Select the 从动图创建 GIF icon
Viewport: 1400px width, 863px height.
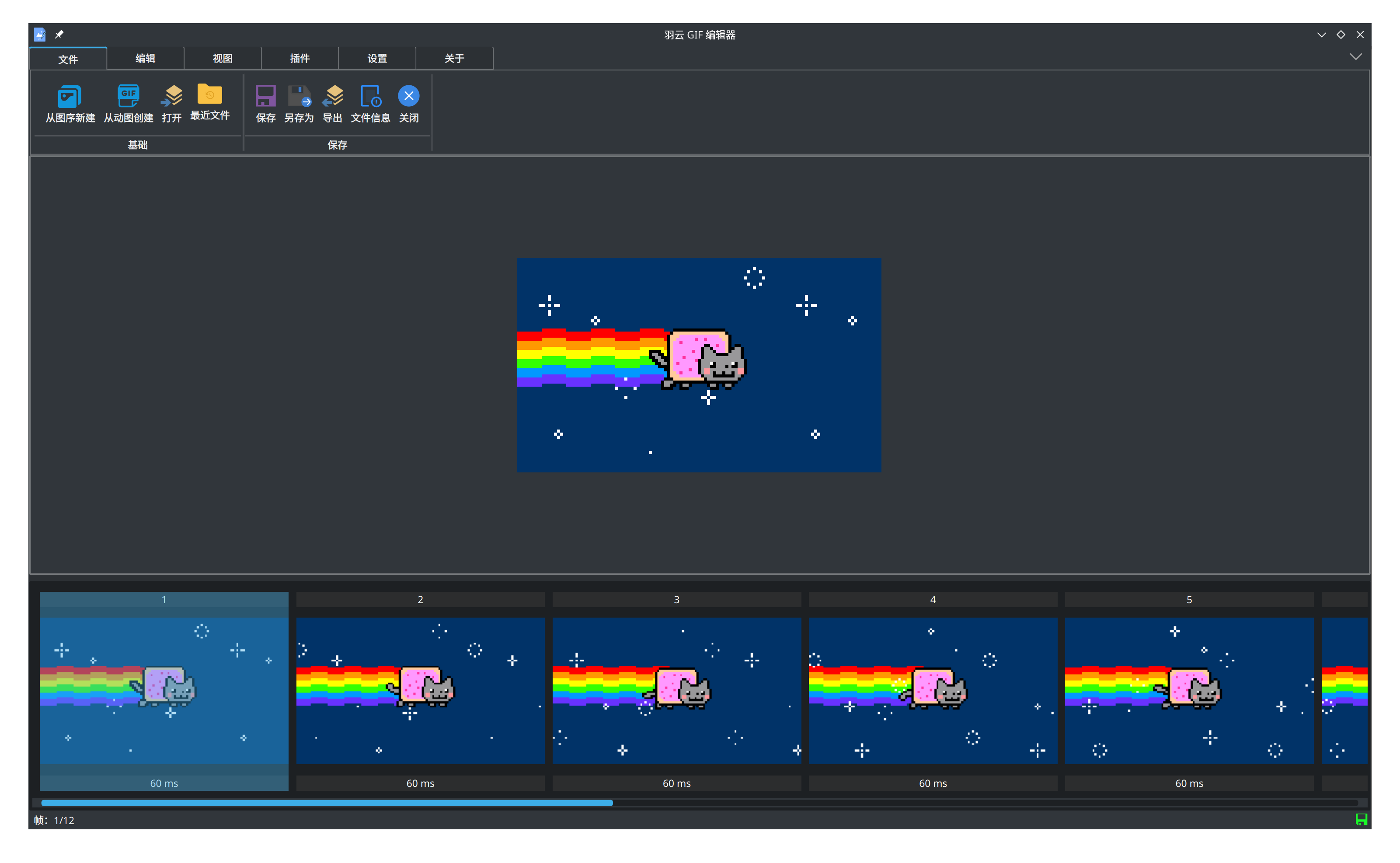point(129,96)
